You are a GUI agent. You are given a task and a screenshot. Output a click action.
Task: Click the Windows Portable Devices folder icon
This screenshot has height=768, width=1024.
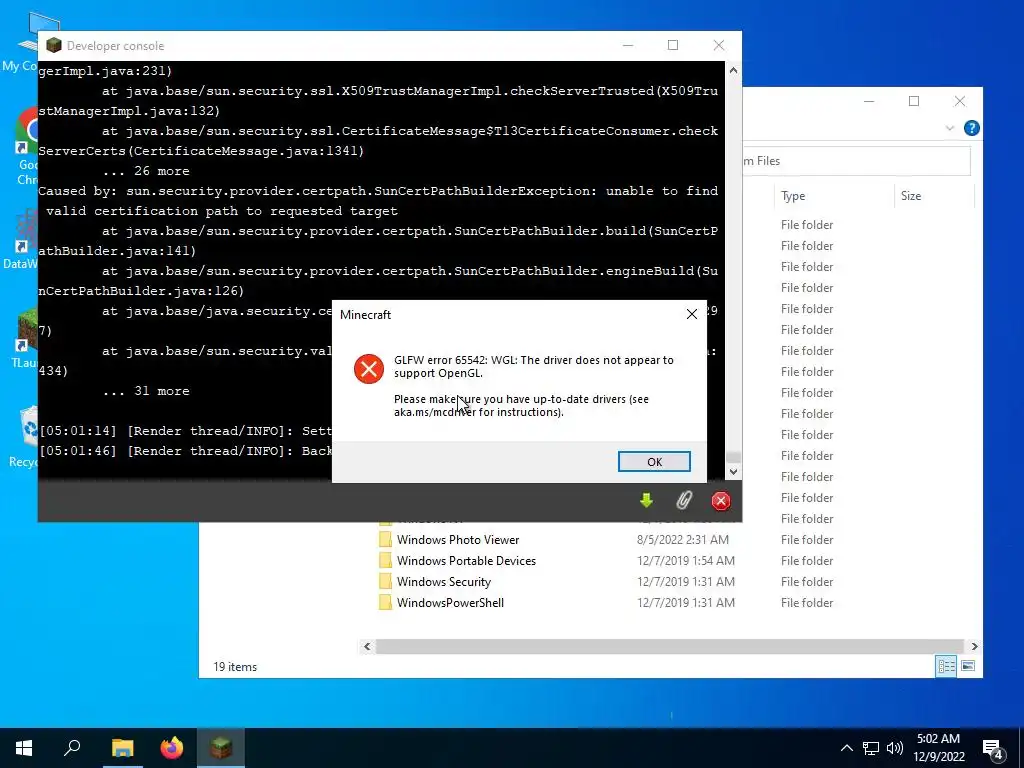[385, 560]
